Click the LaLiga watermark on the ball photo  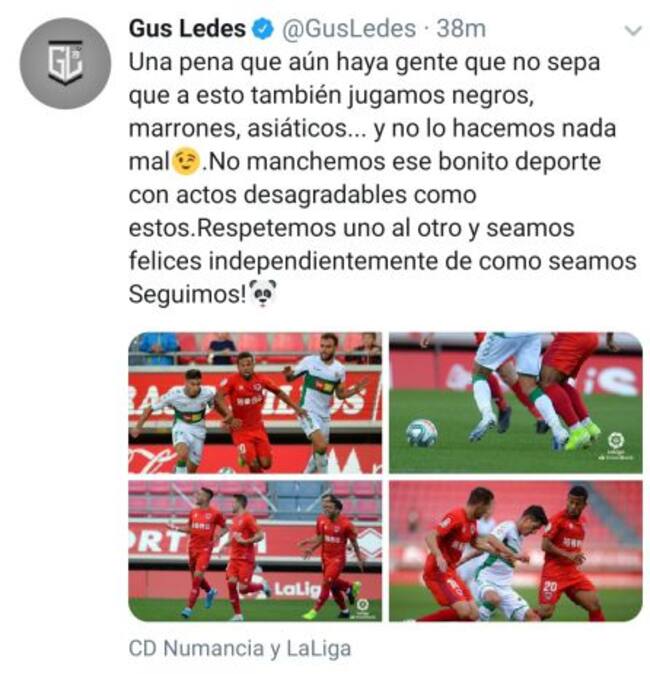point(616,447)
